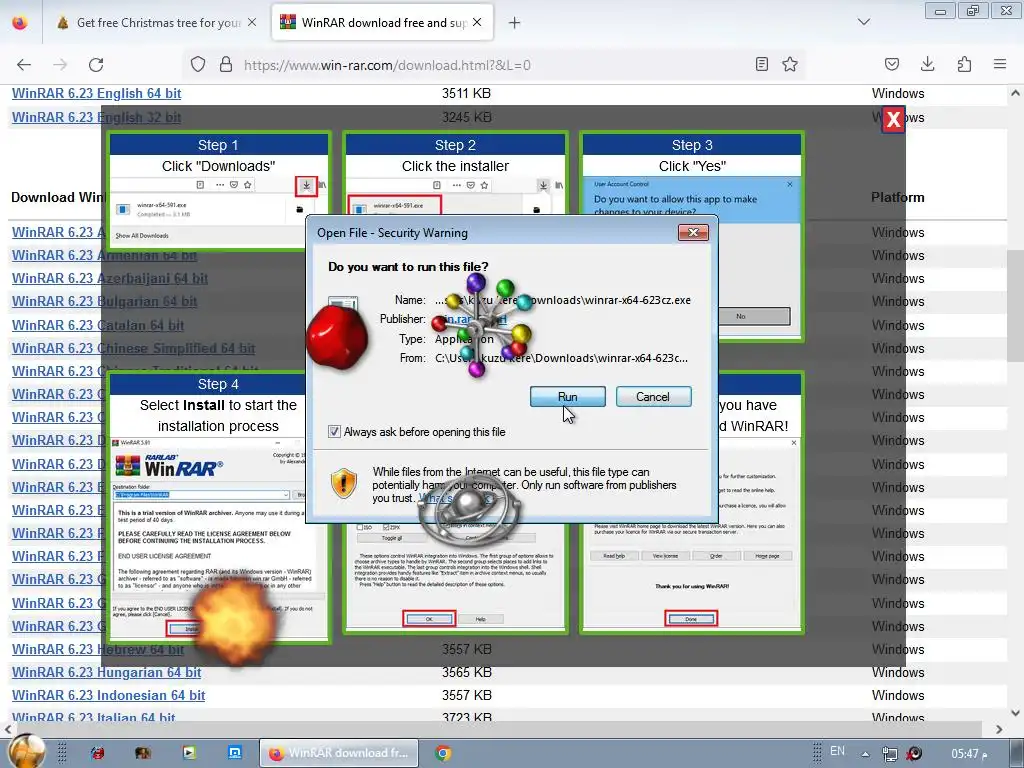Open the media player taskbar icon
1024x768 pixels.
(189, 753)
